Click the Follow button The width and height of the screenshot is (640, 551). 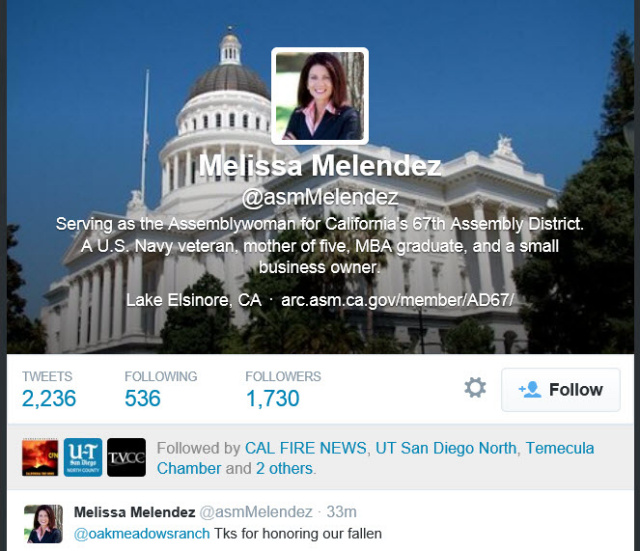click(561, 390)
